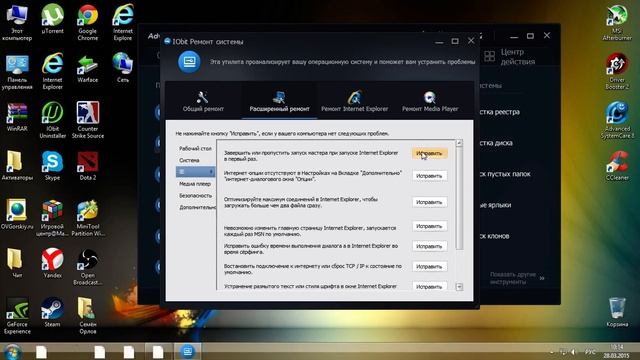
Task: Open Дополнительно category in sidebar
Action: click(x=196, y=207)
